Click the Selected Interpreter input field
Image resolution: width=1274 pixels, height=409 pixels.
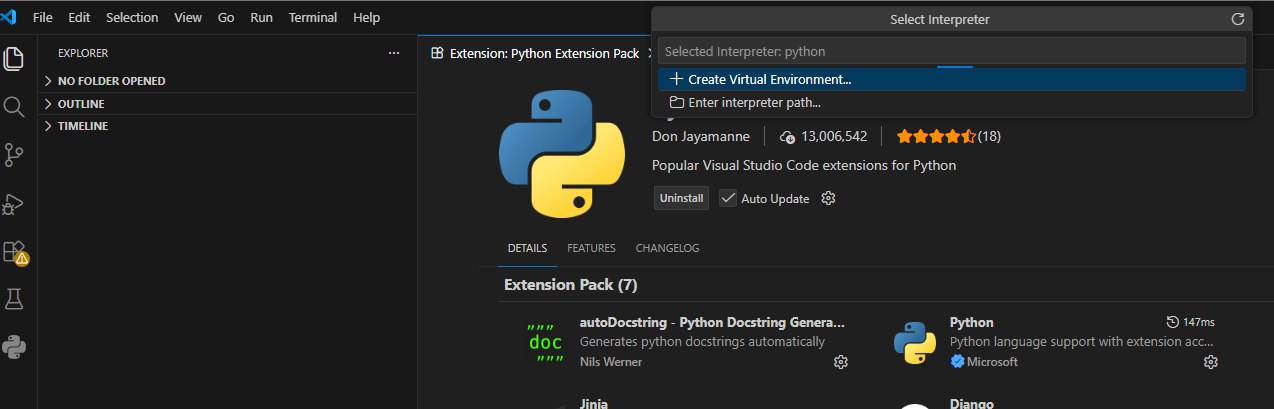950,51
